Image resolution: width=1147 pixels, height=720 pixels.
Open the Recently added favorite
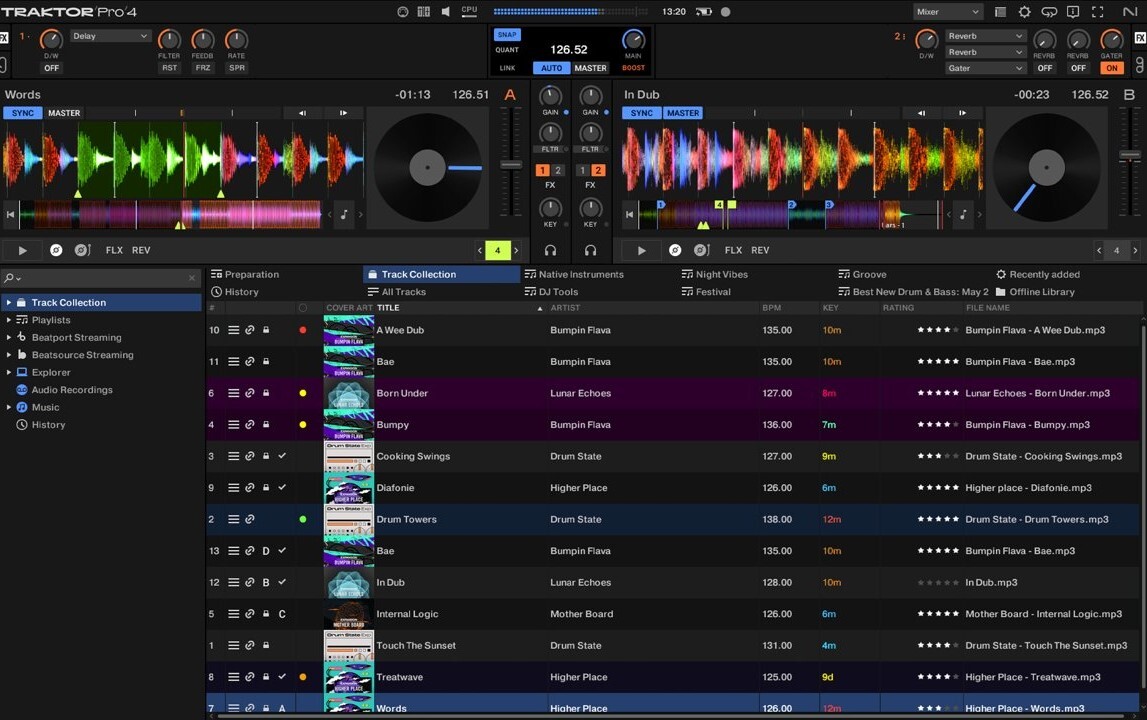[1038, 274]
